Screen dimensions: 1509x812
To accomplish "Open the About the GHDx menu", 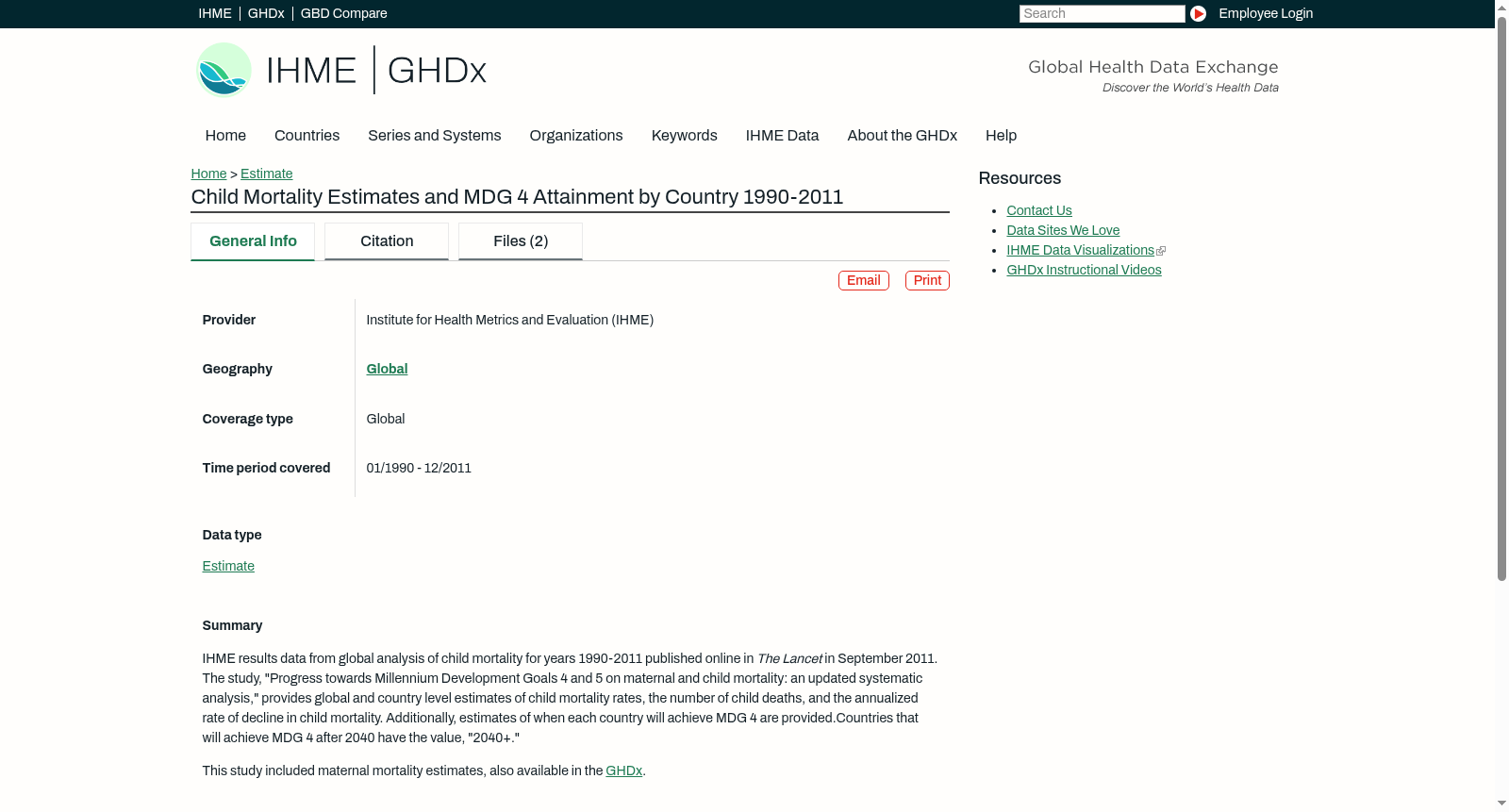I will [x=903, y=136].
